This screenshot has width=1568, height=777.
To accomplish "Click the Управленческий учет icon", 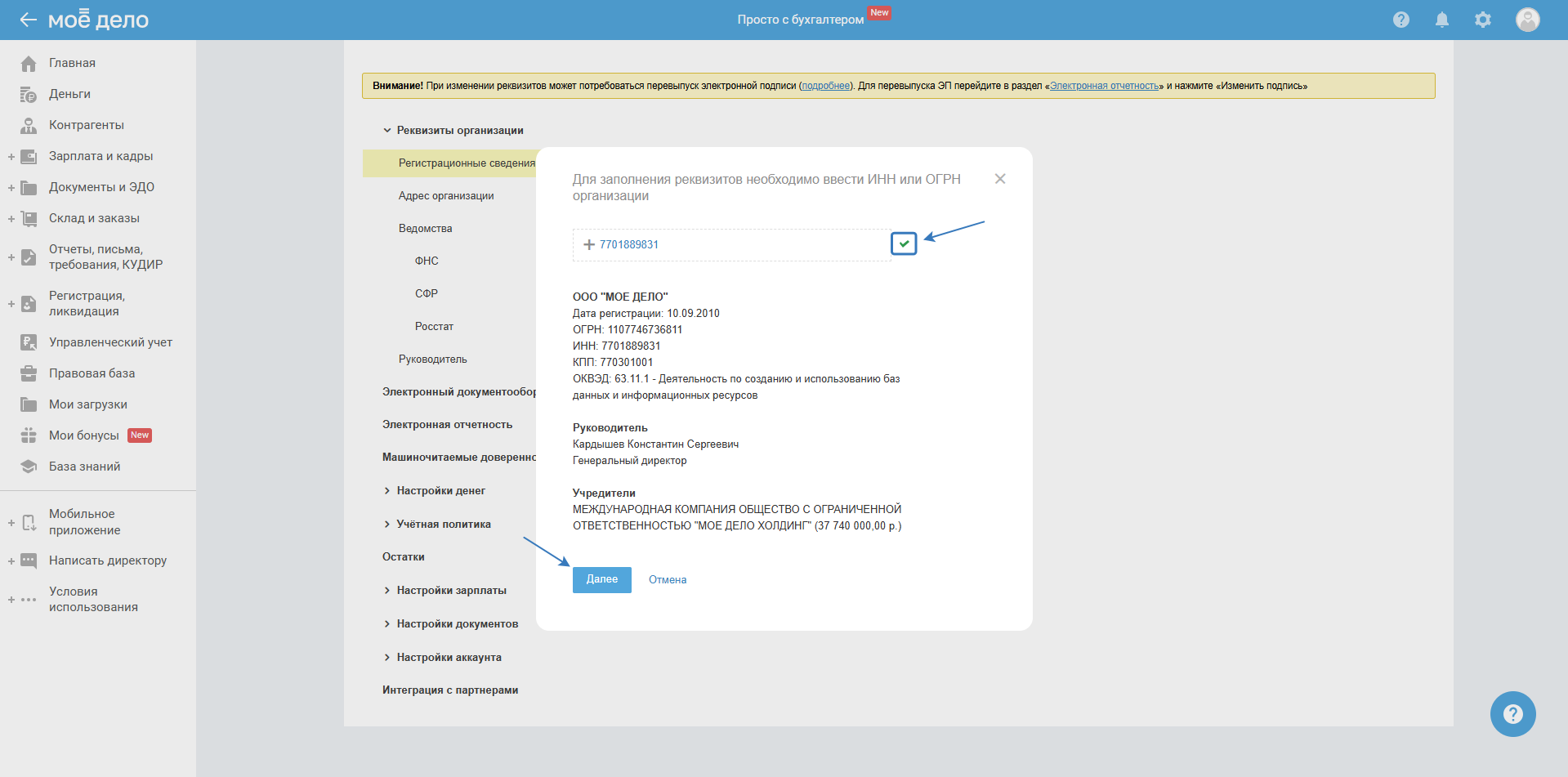I will 29,342.
